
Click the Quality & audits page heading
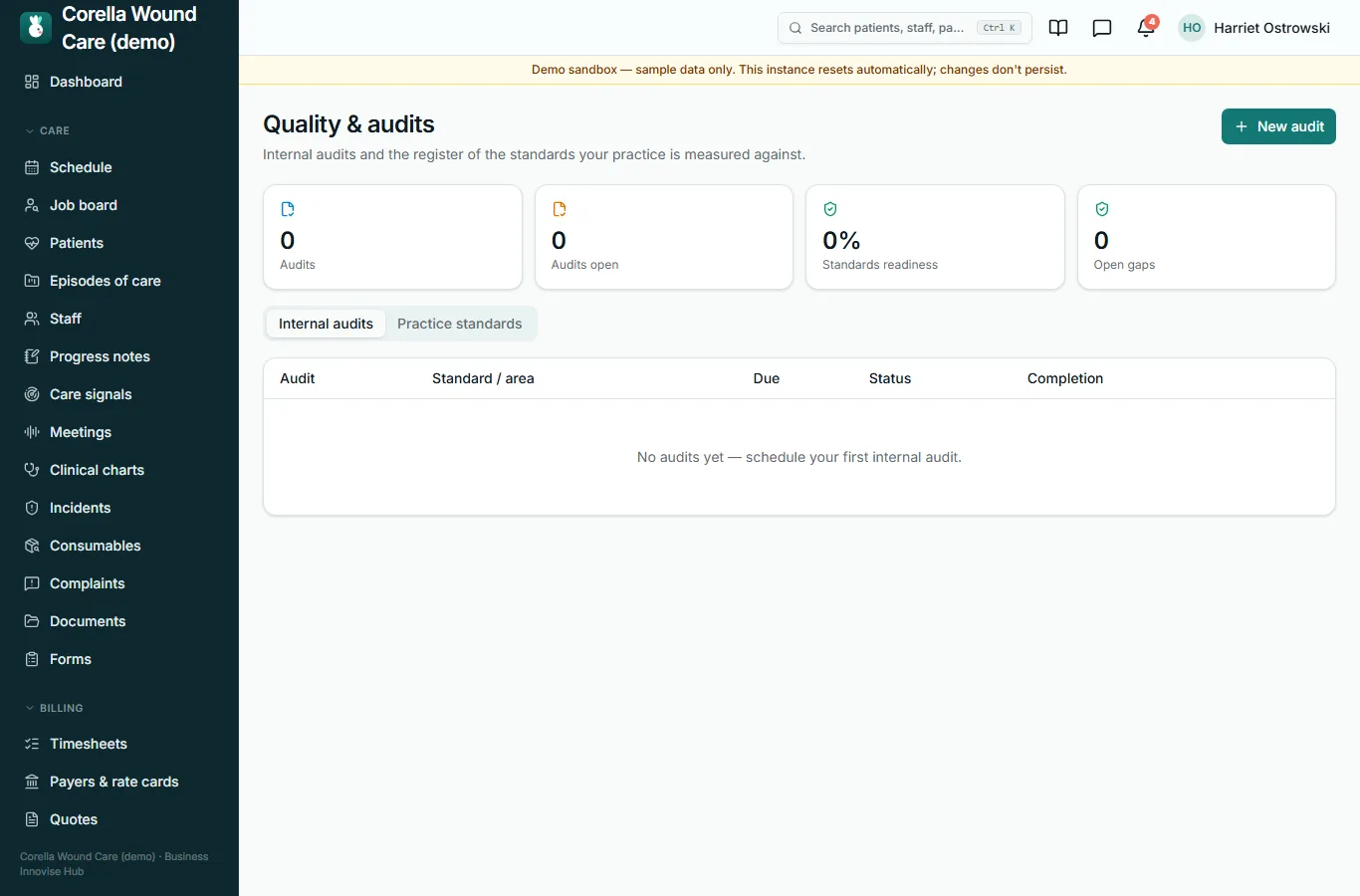(348, 124)
